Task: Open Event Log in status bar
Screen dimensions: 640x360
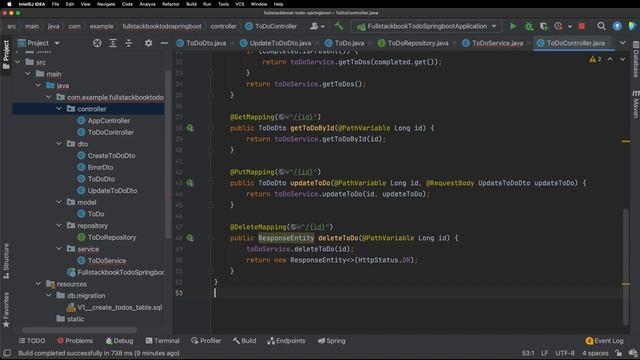Action: [x=604, y=340]
